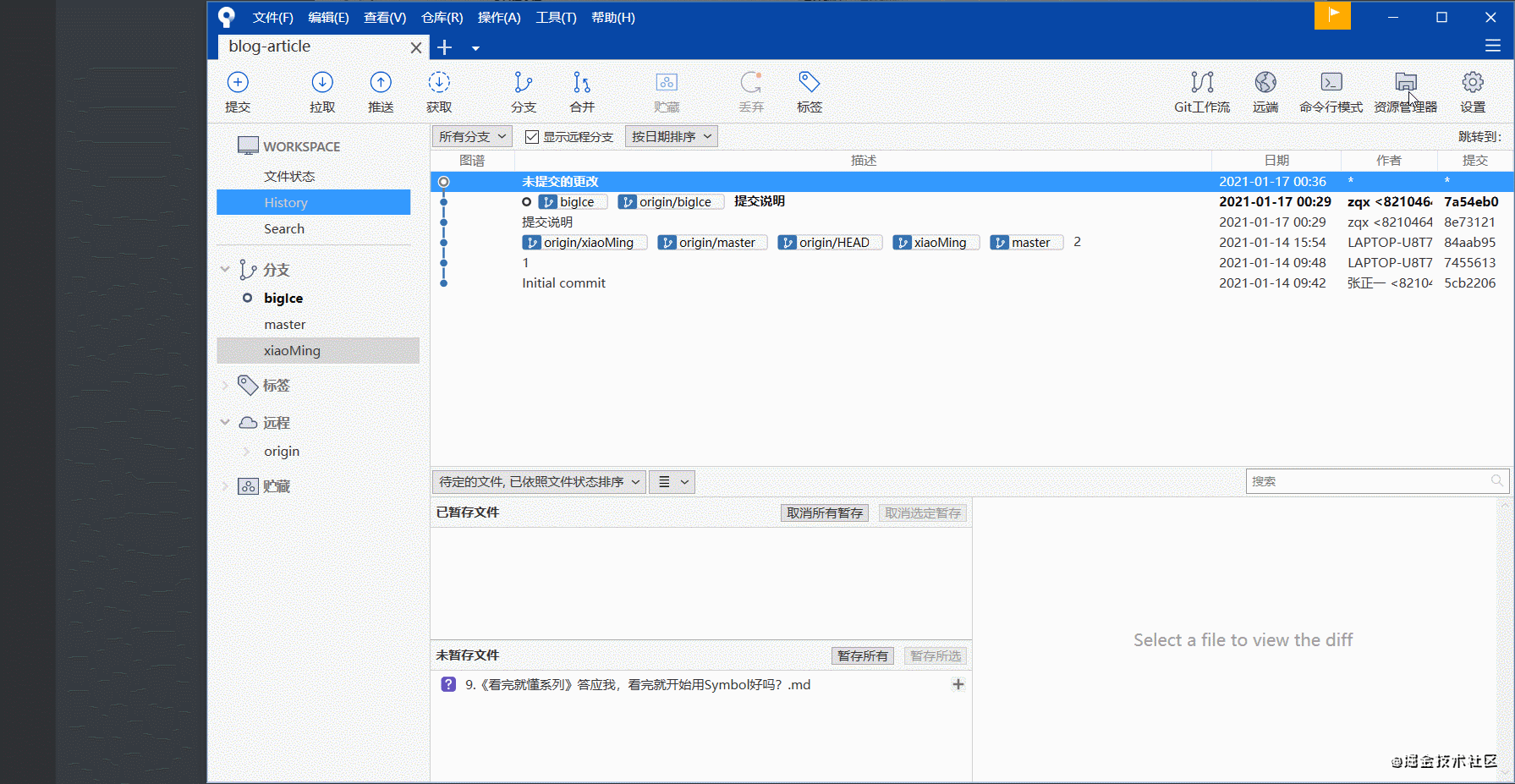Click the Sourcetree logo icon
Screen dimensions: 1515x784
[227, 17]
